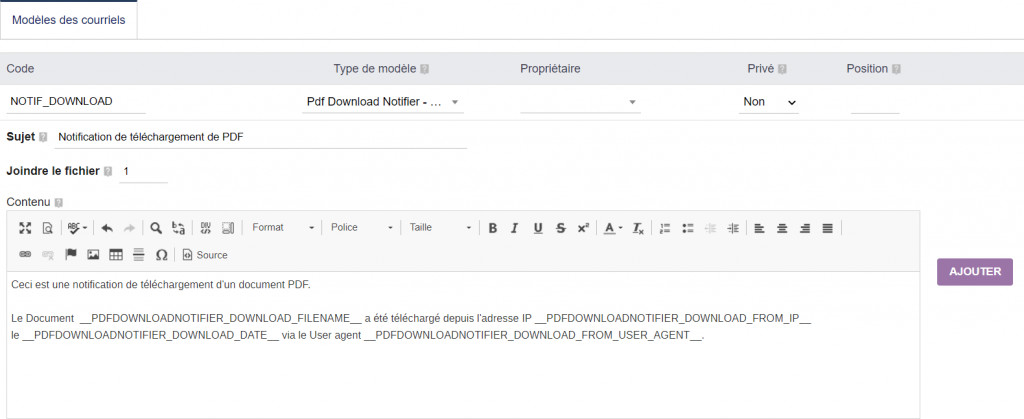Toggle bold formatting
The height and width of the screenshot is (419, 1024).
click(492, 228)
